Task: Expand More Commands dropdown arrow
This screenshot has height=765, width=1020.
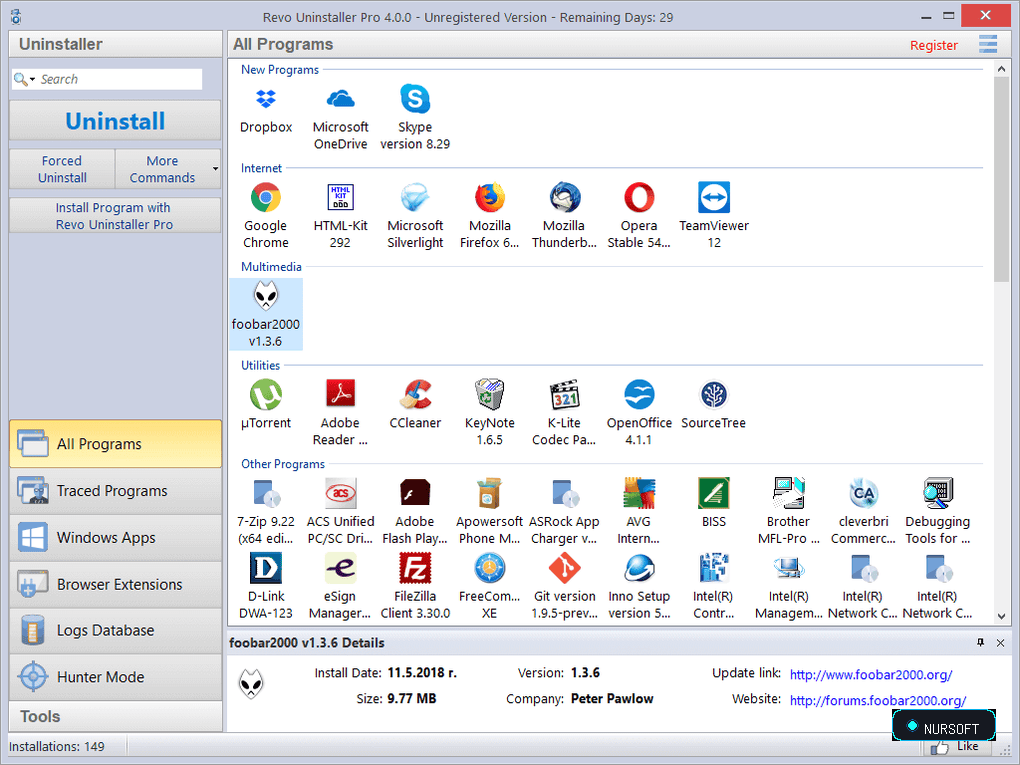Action: tap(215, 169)
